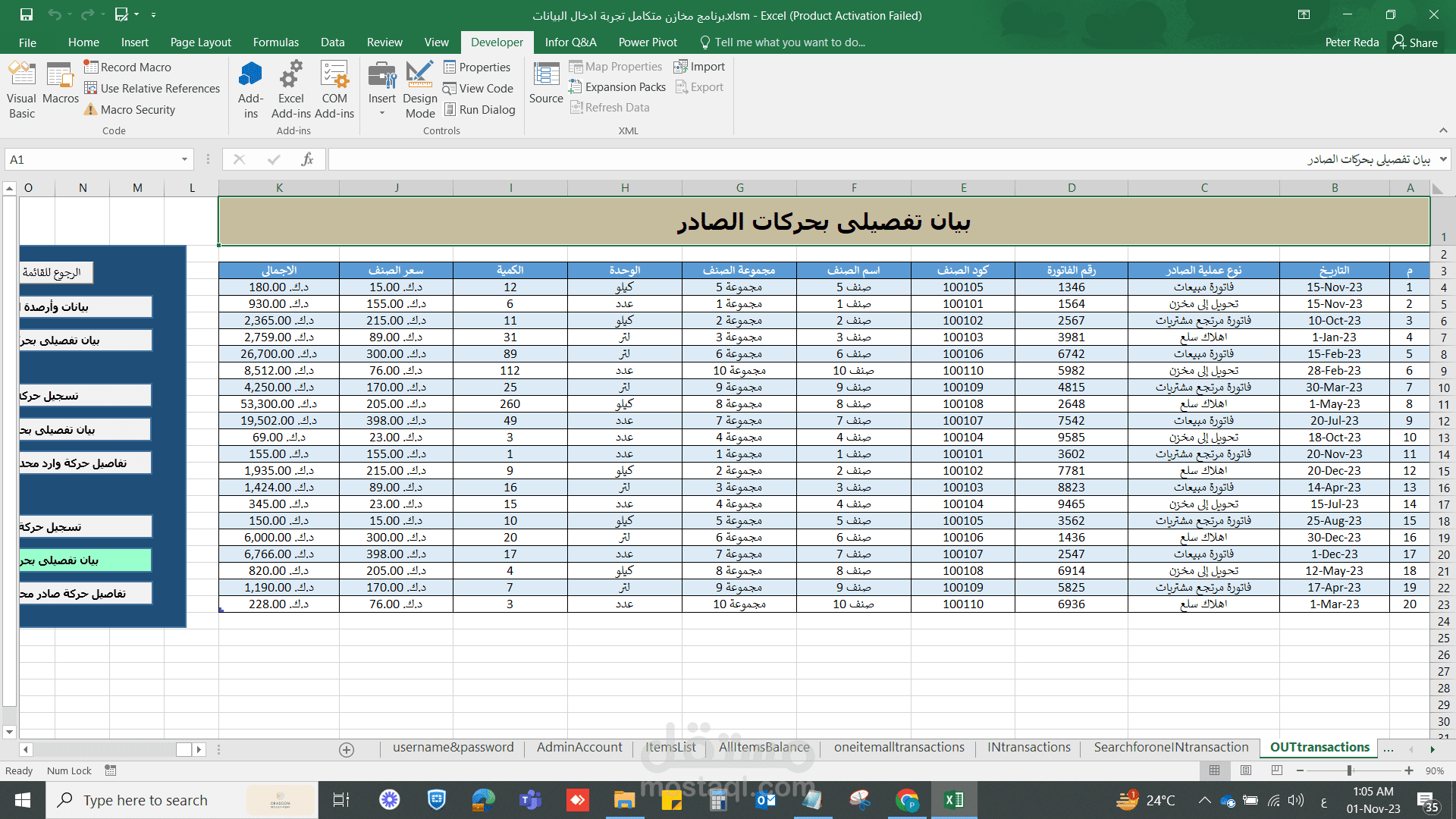Open the XML Source pane
The width and height of the screenshot is (1456, 819).
point(546,83)
